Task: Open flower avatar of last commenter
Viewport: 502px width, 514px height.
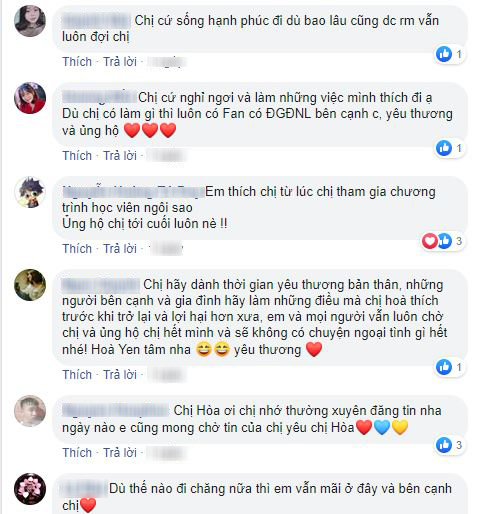Action: pos(30,489)
